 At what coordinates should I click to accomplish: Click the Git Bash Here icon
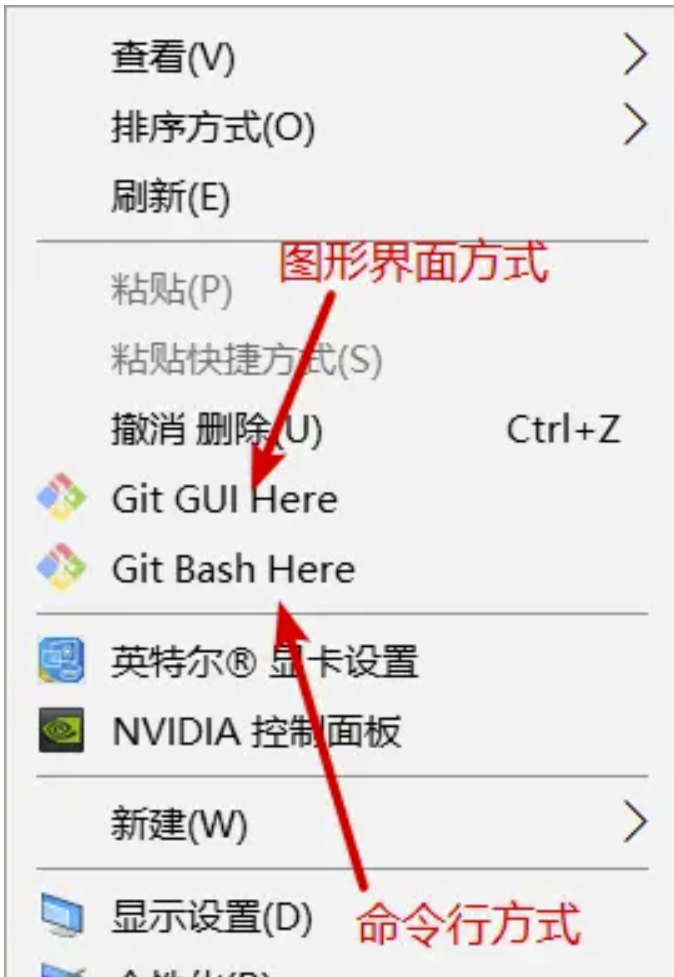(61, 568)
